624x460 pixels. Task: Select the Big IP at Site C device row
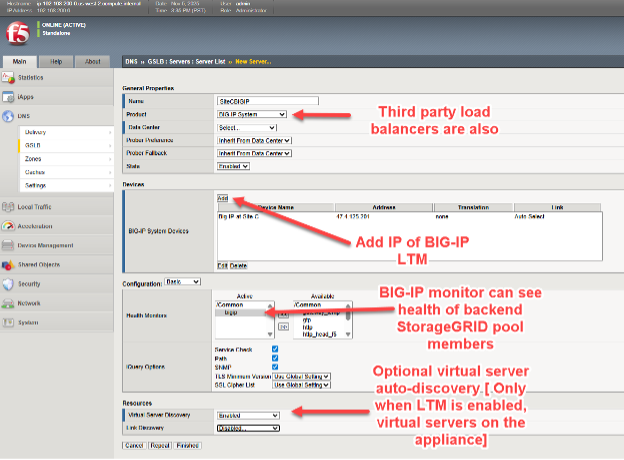coord(410,216)
